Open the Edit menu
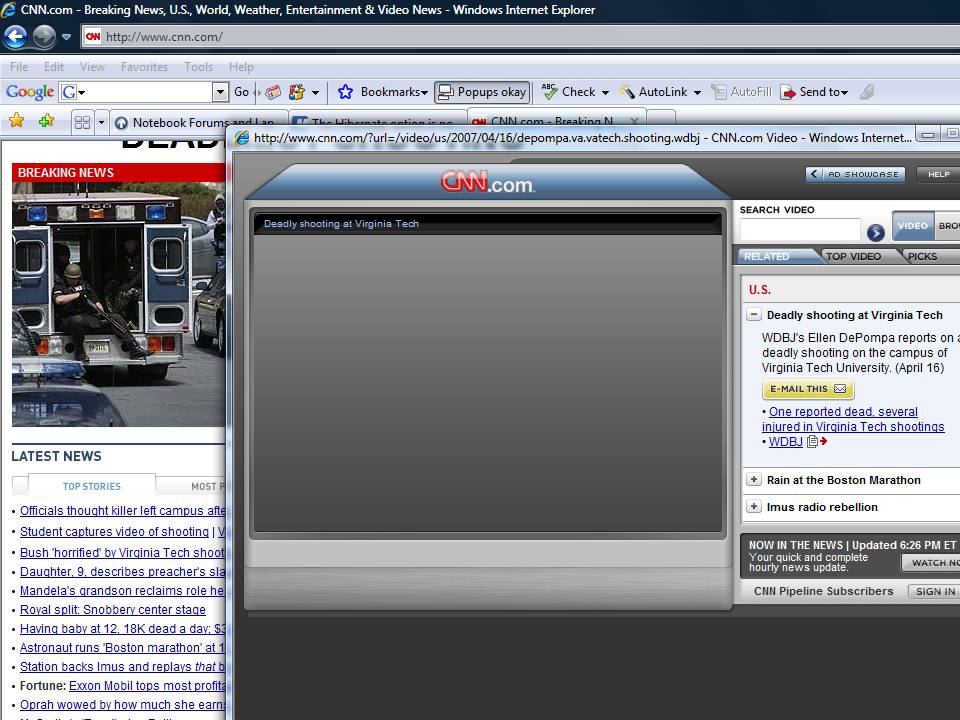This screenshot has height=720, width=960. (54, 67)
